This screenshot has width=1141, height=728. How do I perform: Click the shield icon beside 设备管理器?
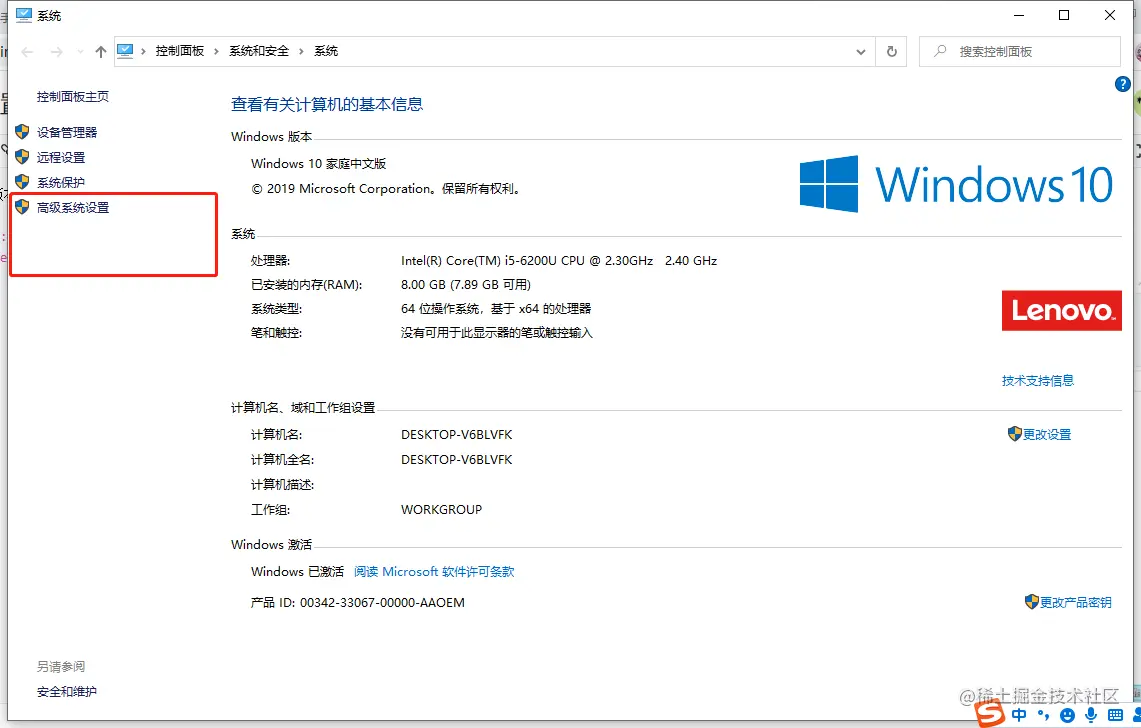click(x=22, y=132)
